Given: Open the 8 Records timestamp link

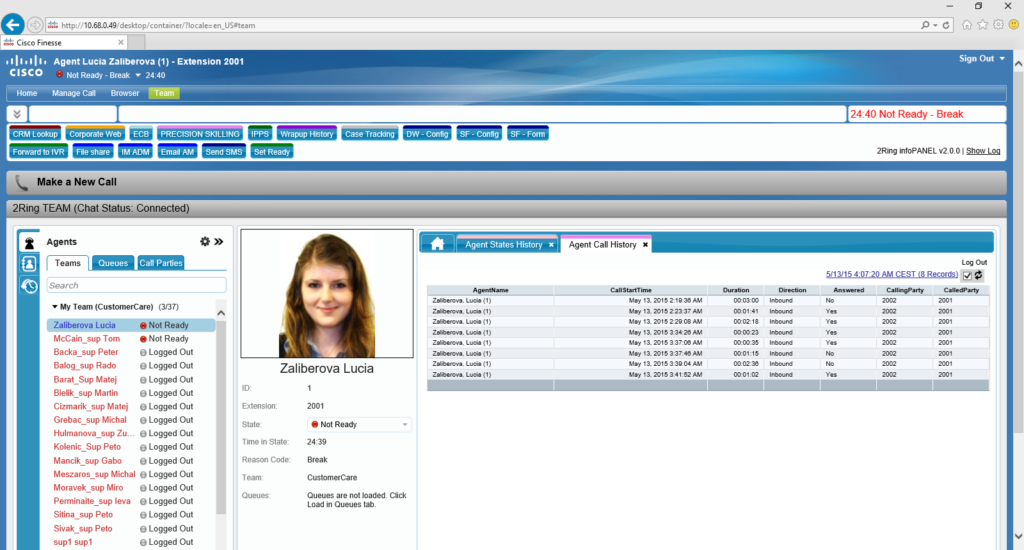Looking at the screenshot, I should (x=891, y=274).
